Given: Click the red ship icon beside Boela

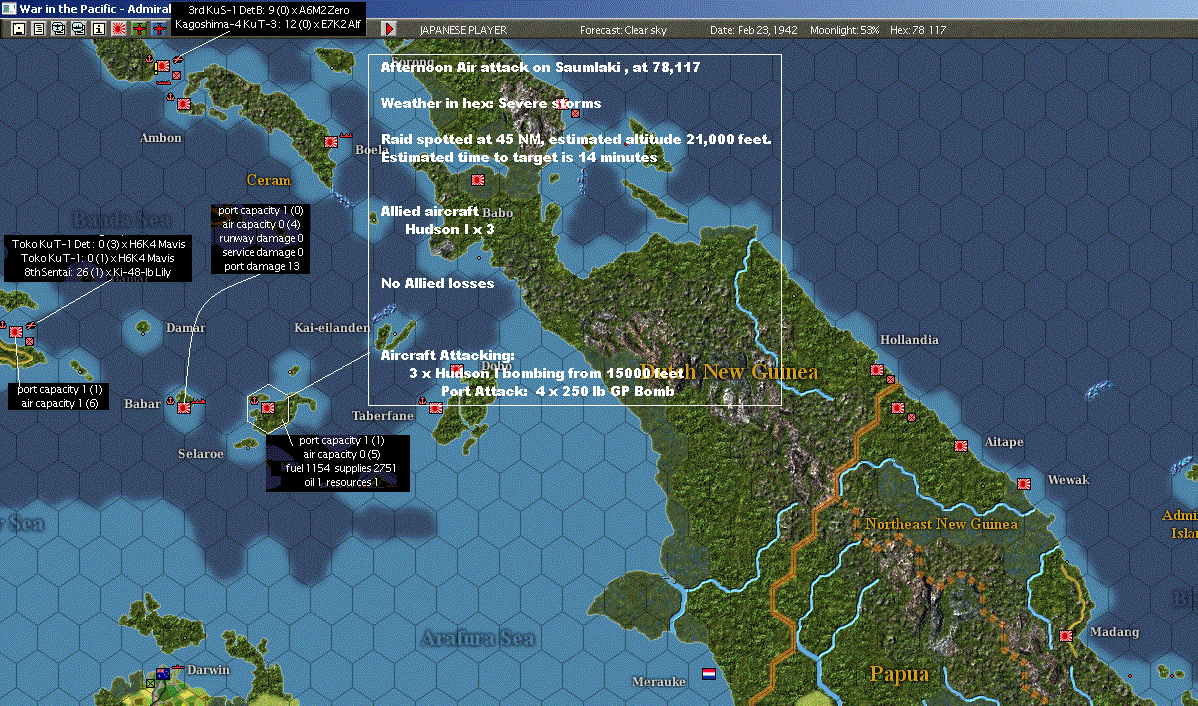Looking at the screenshot, I should pos(345,134).
